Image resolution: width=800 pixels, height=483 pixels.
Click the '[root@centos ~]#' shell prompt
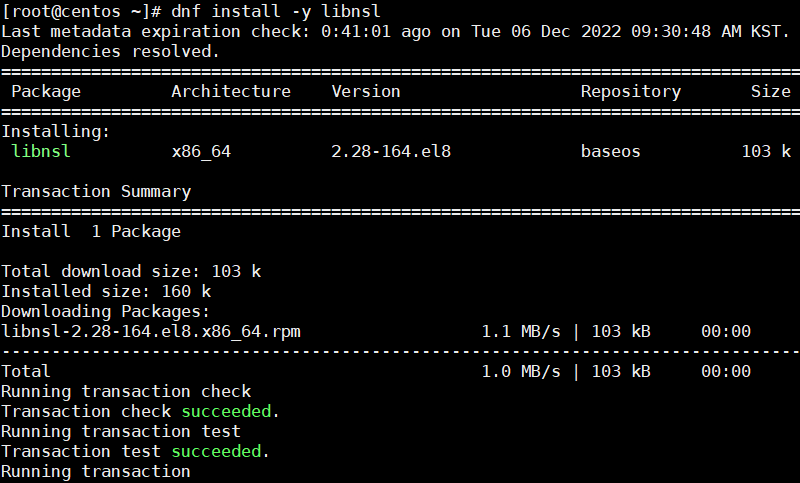(x=82, y=11)
